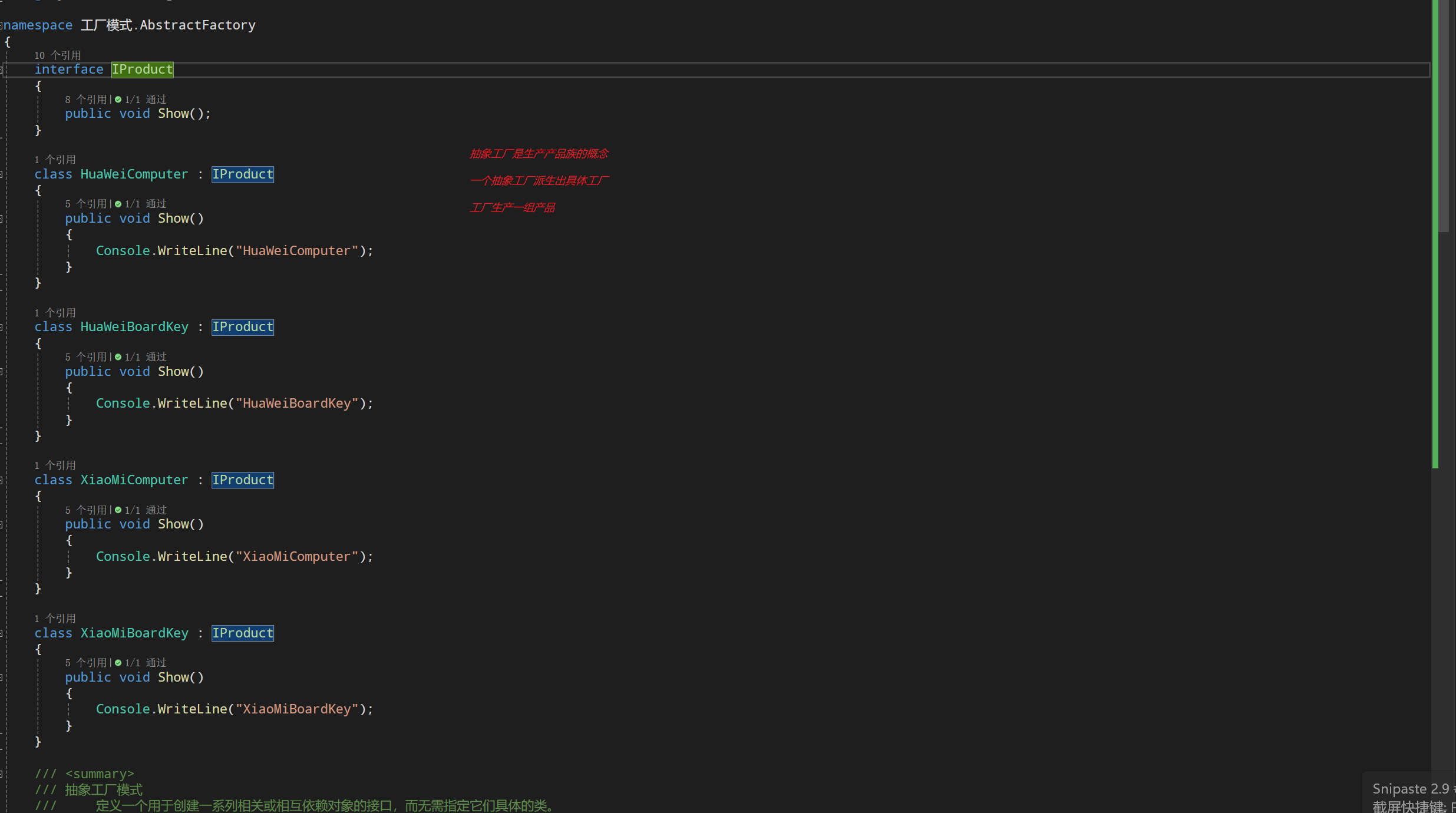Click "AbstractFactory" in the namespace declaration
This screenshot has height=813, width=1456.
tap(197, 25)
